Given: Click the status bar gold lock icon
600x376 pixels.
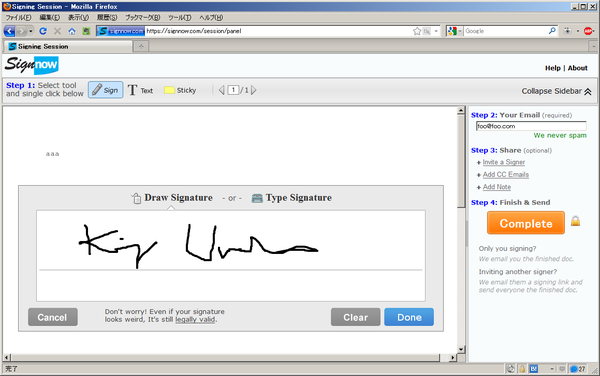Looking at the screenshot, I should tap(522, 369).
